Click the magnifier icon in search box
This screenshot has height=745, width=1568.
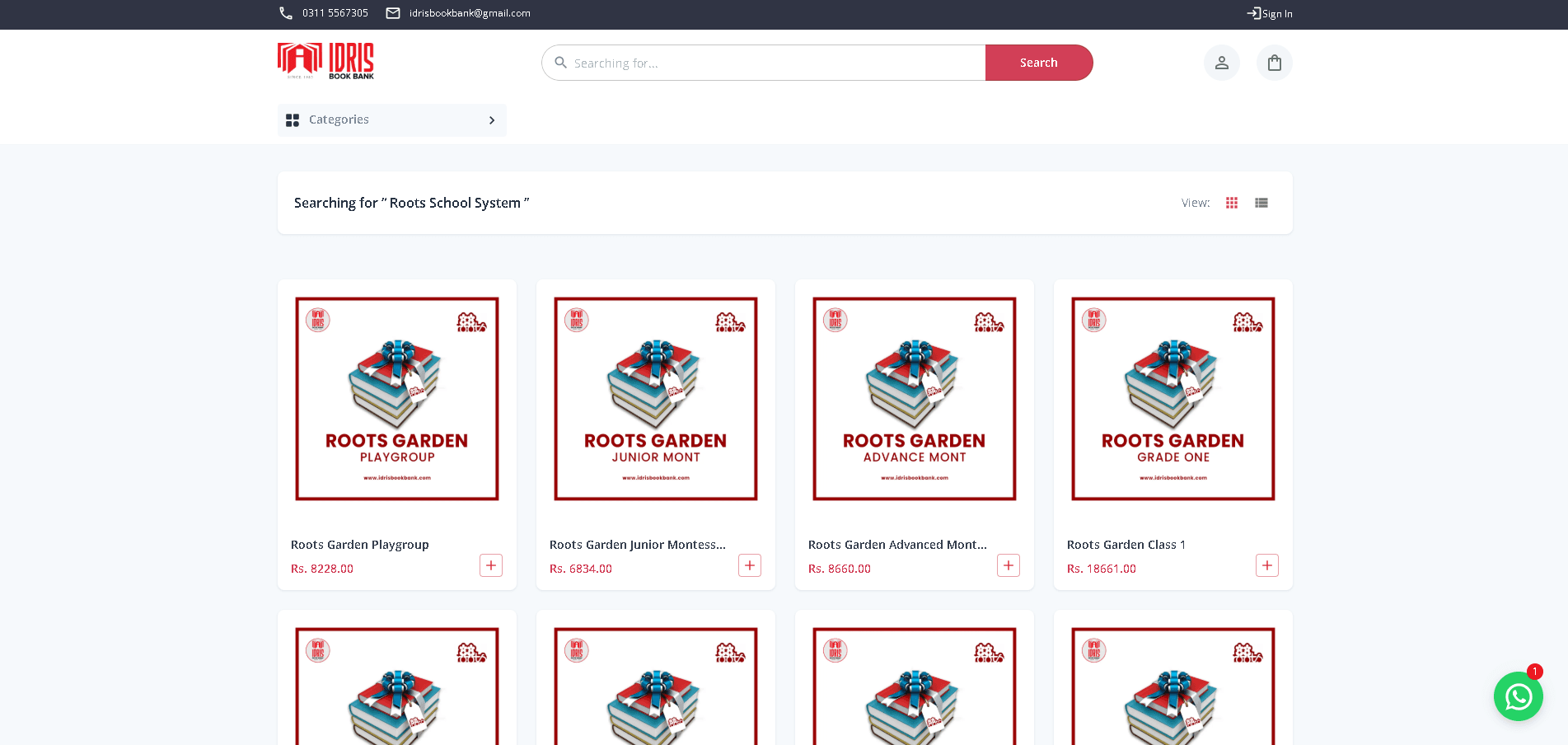point(561,63)
